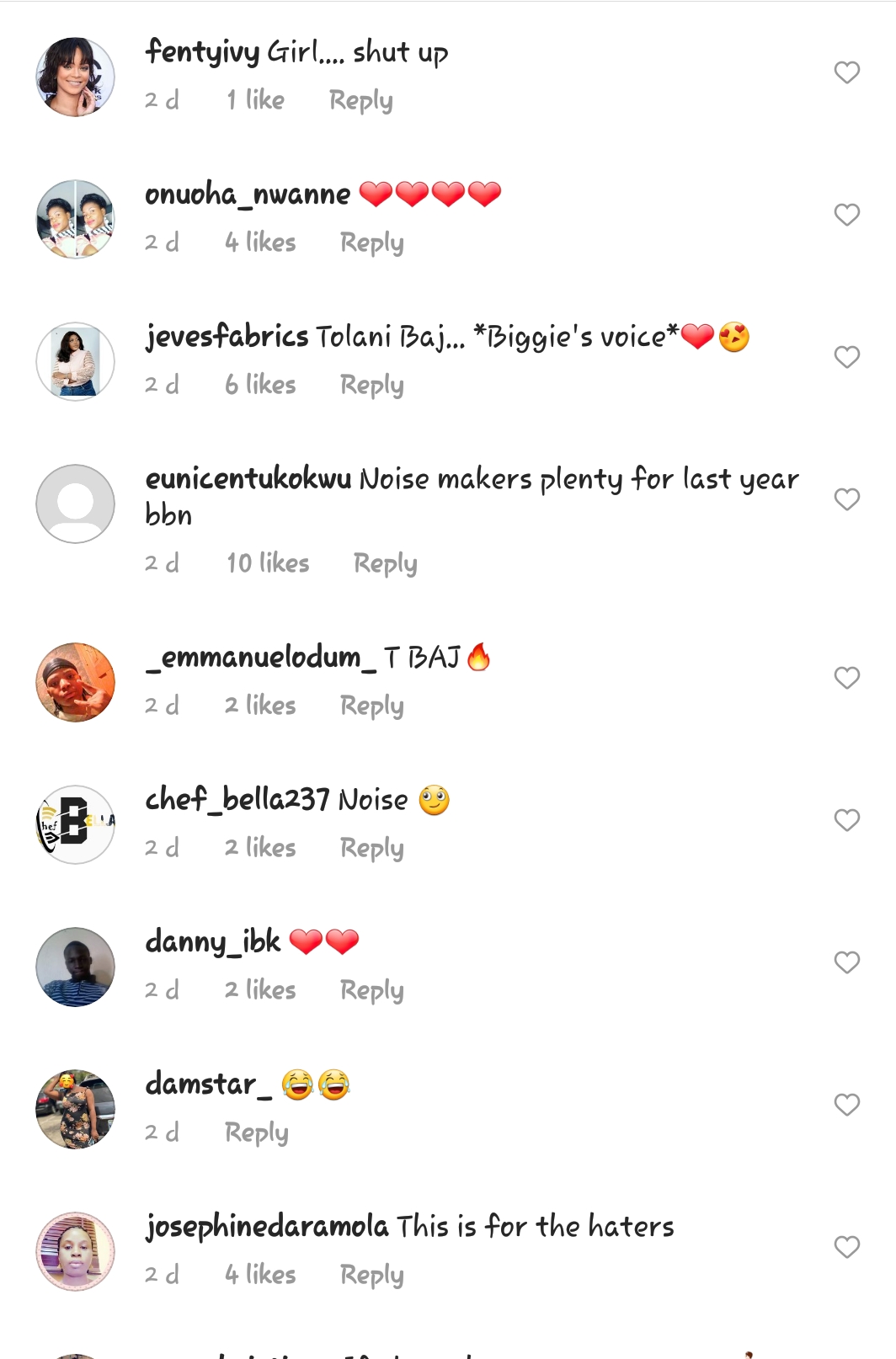Like _emmanuelodum_'s T BAJ comment
The width and height of the screenshot is (896, 1359).
click(846, 679)
